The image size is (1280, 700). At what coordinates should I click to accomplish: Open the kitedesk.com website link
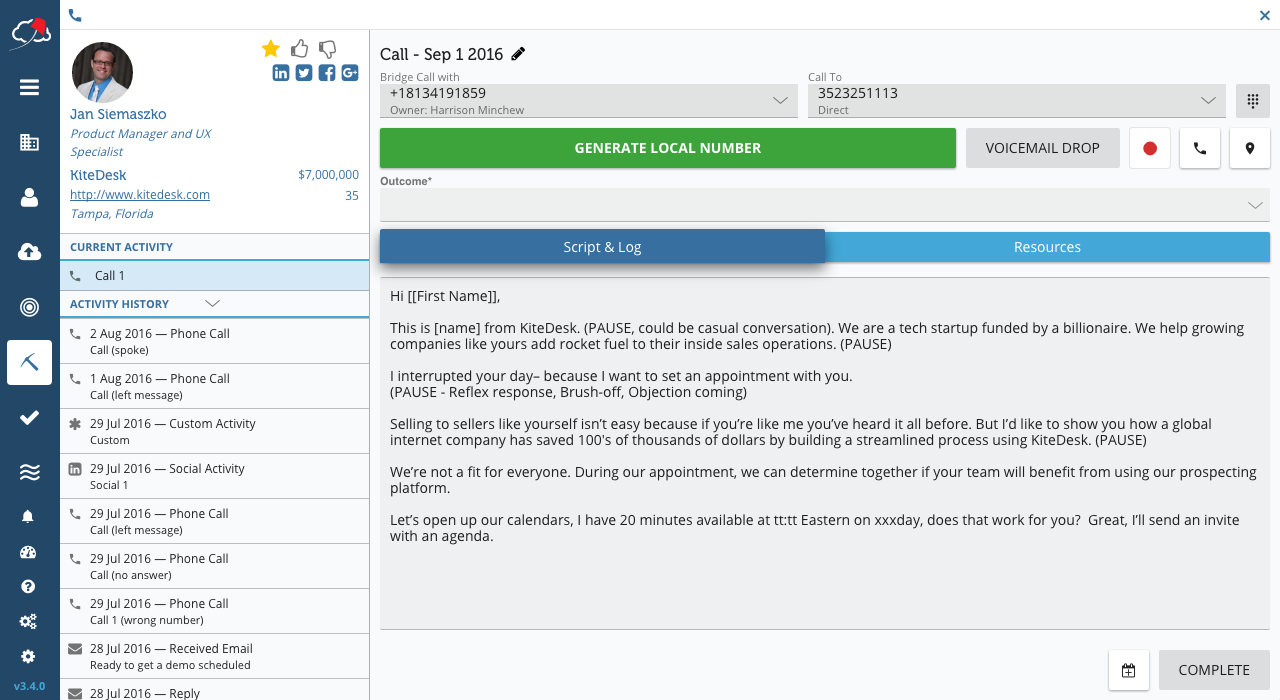coord(140,195)
